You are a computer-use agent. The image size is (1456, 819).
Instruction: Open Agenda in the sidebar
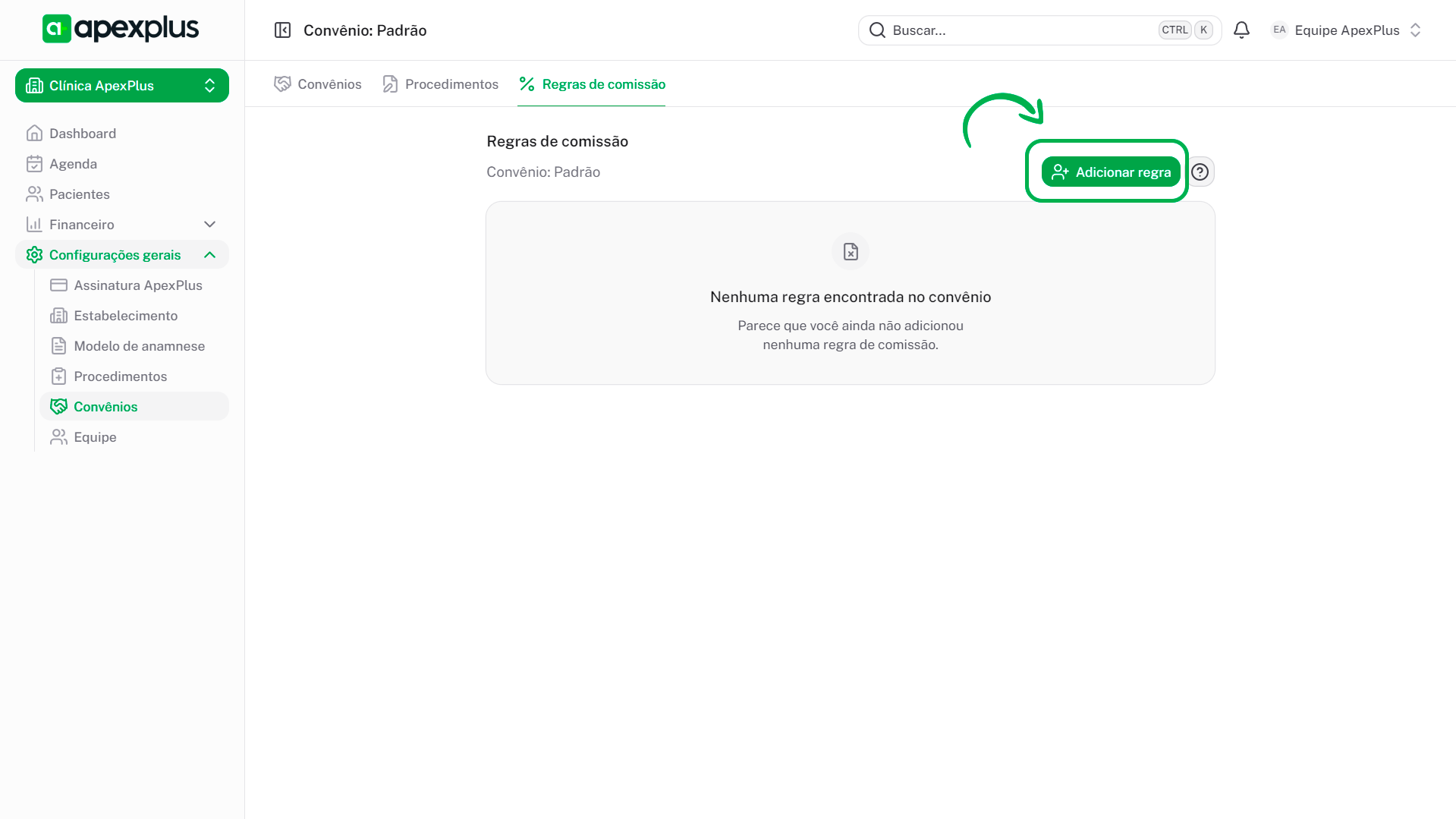pos(73,164)
